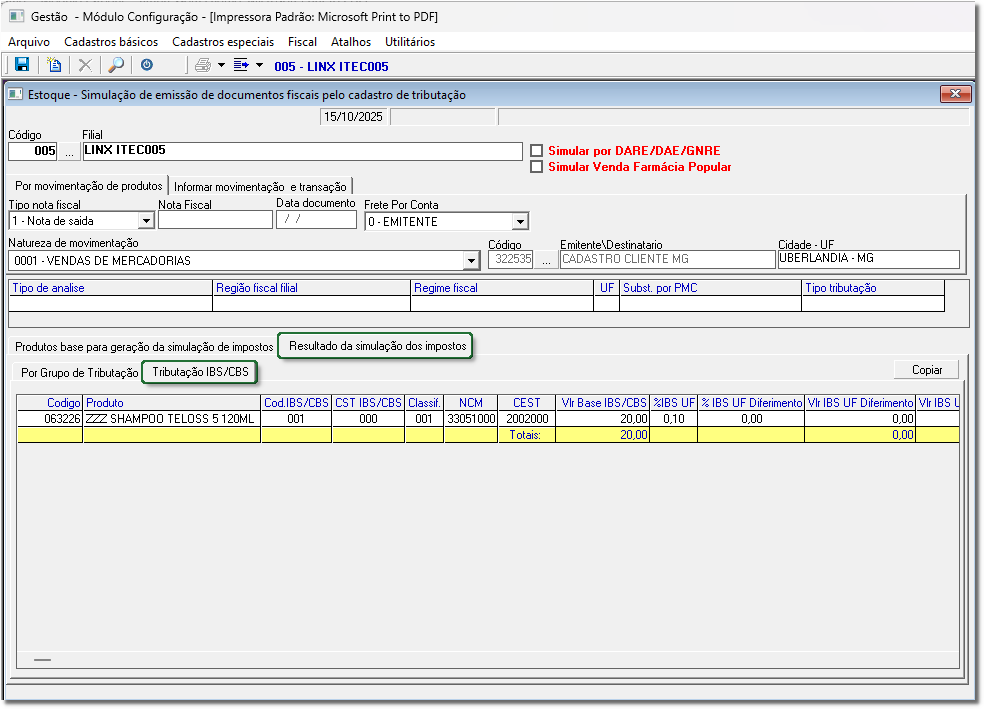Image resolution: width=984 pixels, height=709 pixels.
Task: Open the Atalhos menu
Action: 351,42
